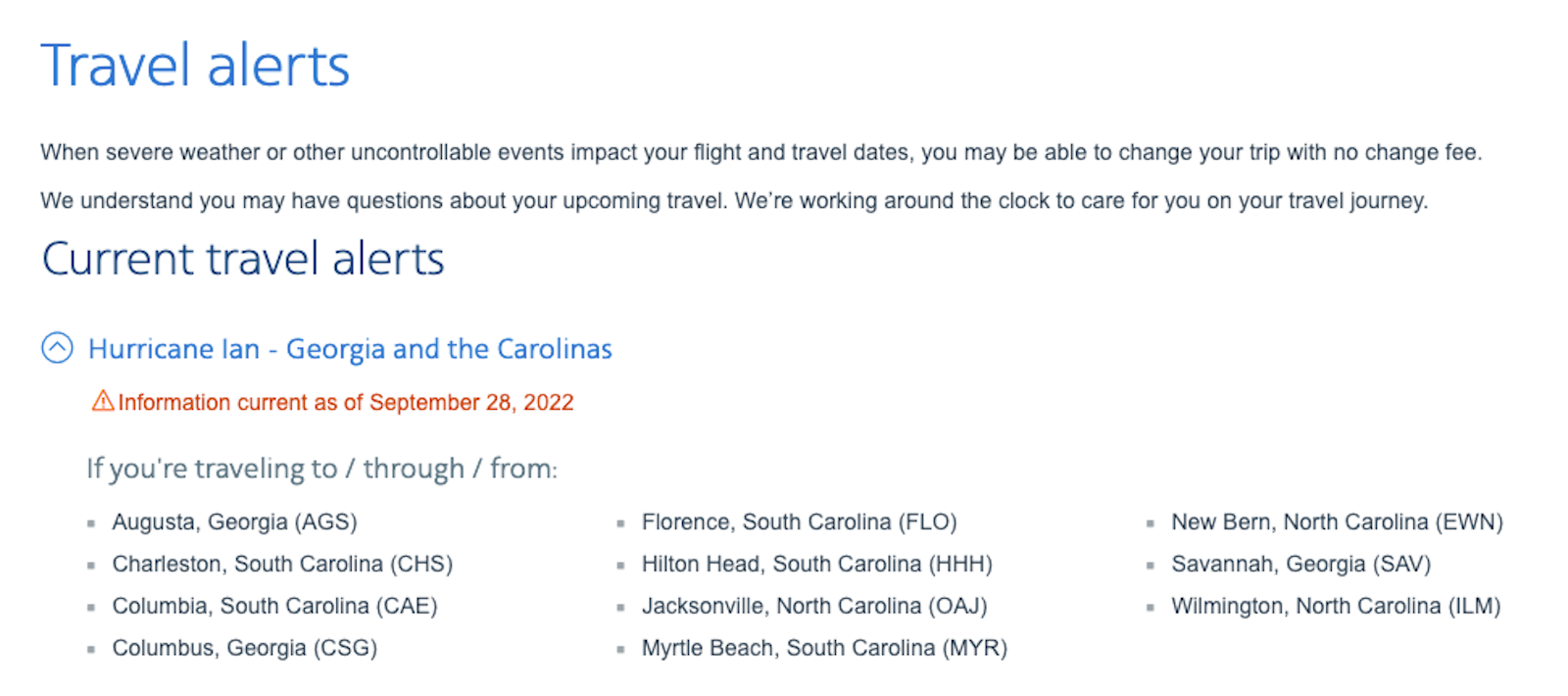Click the bullet beside New Bern, North Carolina
This screenshot has width=1568, height=696.
tap(1151, 522)
